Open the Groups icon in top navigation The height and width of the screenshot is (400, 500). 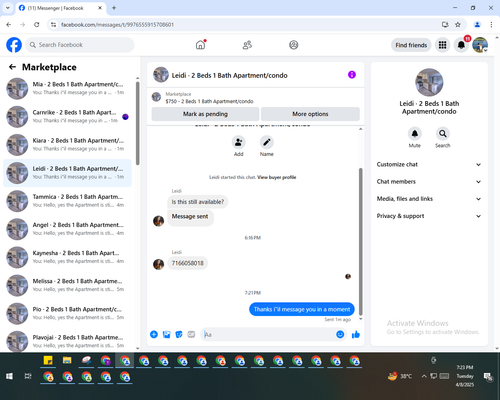pos(294,45)
